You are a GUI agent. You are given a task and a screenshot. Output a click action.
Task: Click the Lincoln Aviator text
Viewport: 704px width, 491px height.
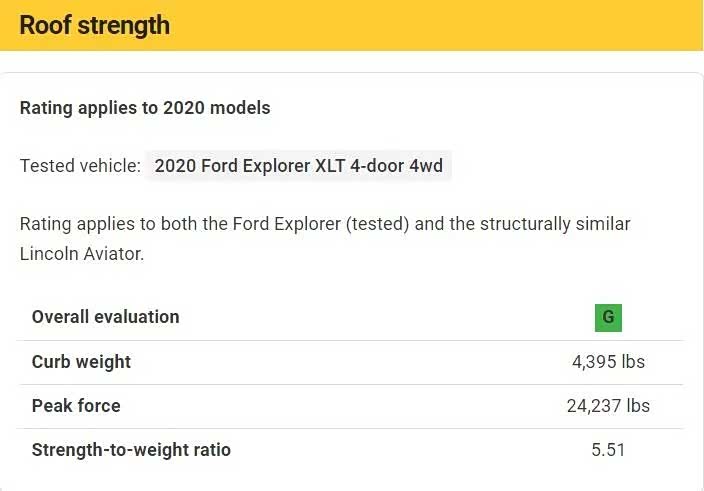(82, 254)
